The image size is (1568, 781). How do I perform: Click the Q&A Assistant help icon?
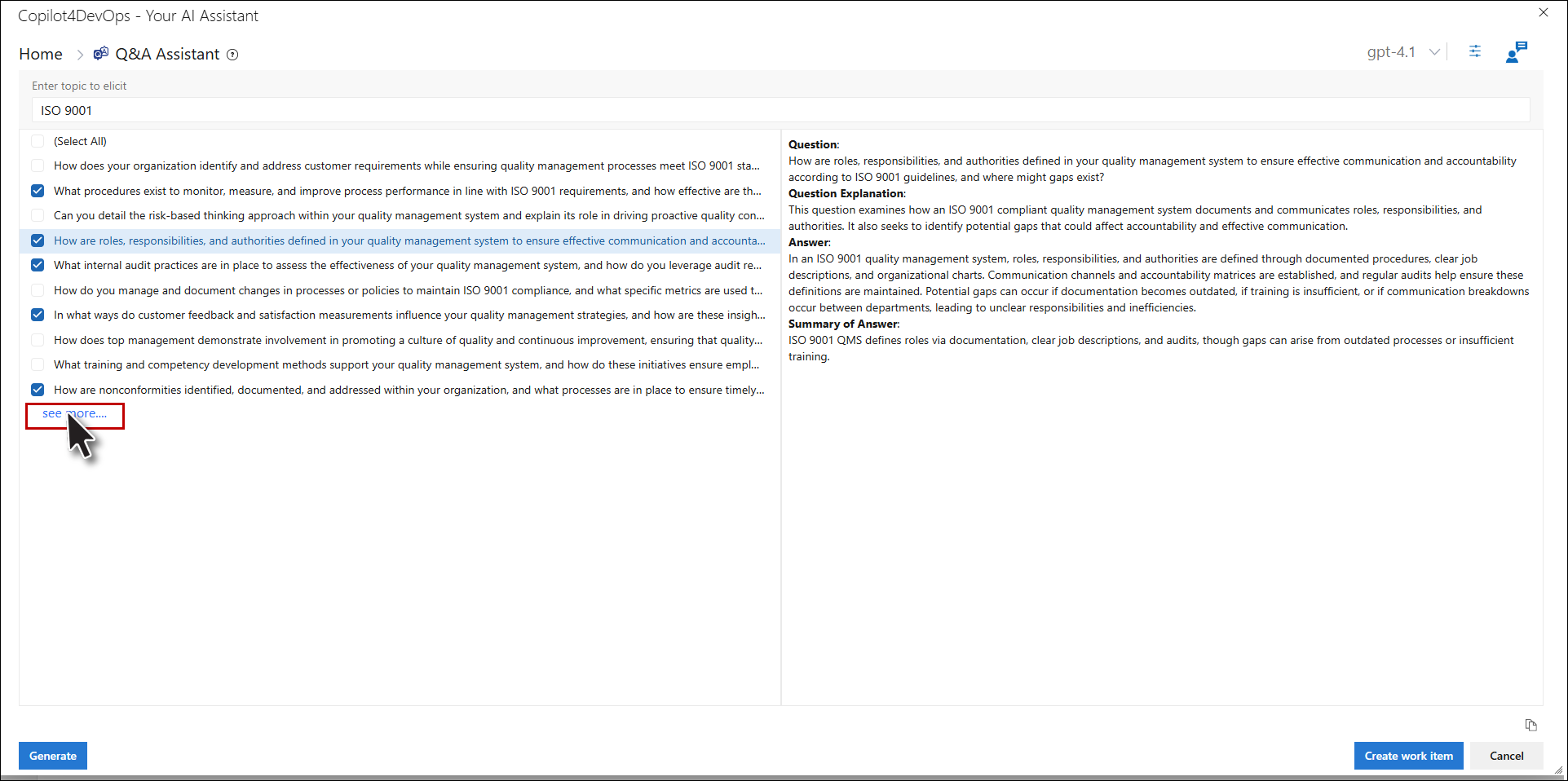tap(232, 55)
